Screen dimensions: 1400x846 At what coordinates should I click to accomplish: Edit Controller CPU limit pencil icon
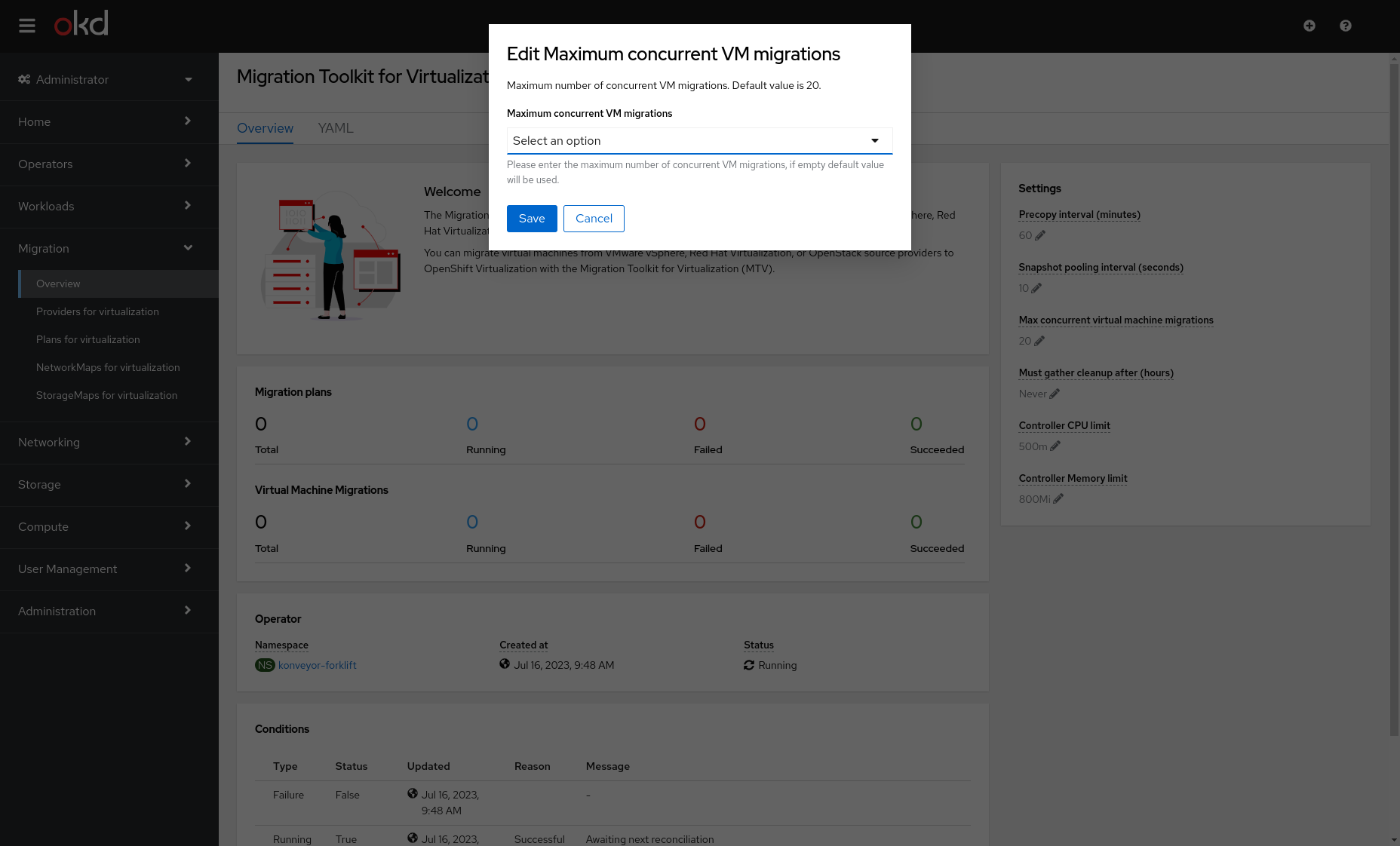[1055, 446]
